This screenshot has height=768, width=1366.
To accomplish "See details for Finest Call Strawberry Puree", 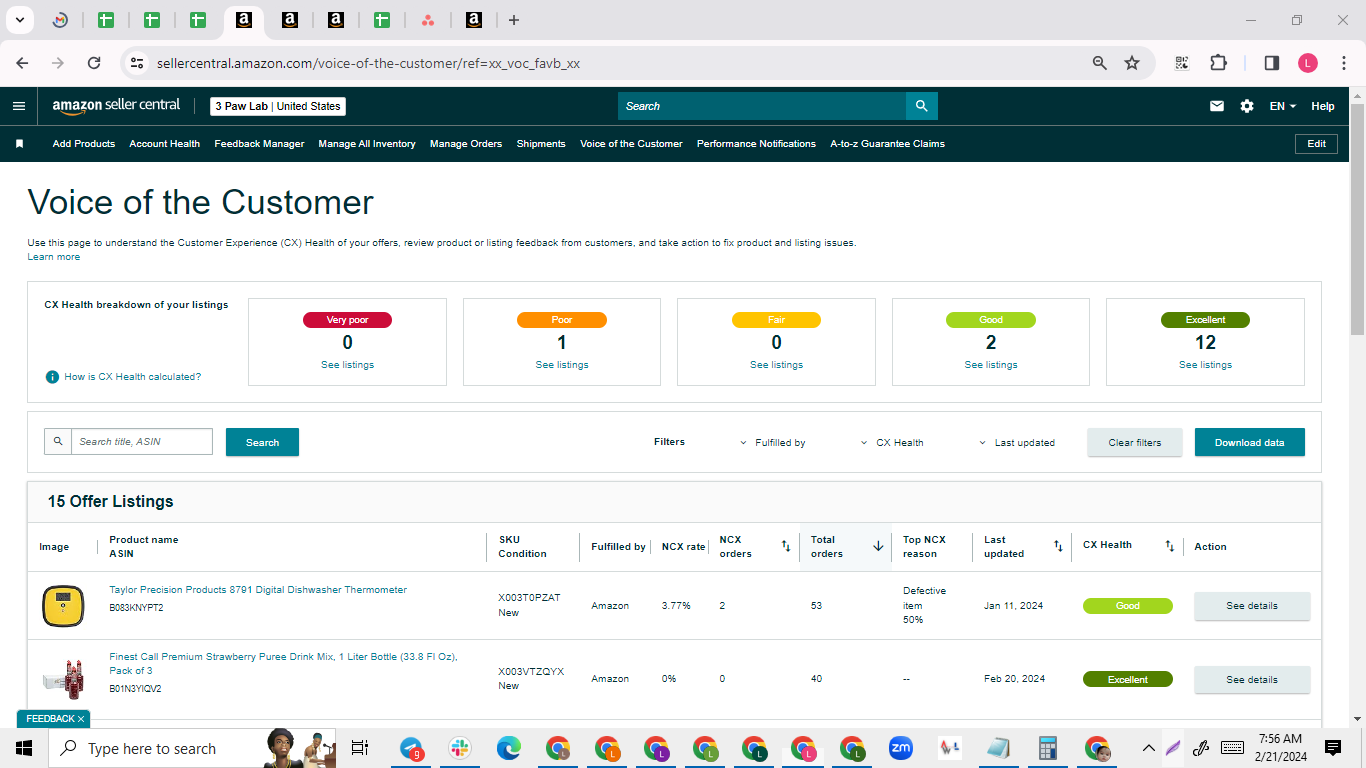I will coord(1252,680).
